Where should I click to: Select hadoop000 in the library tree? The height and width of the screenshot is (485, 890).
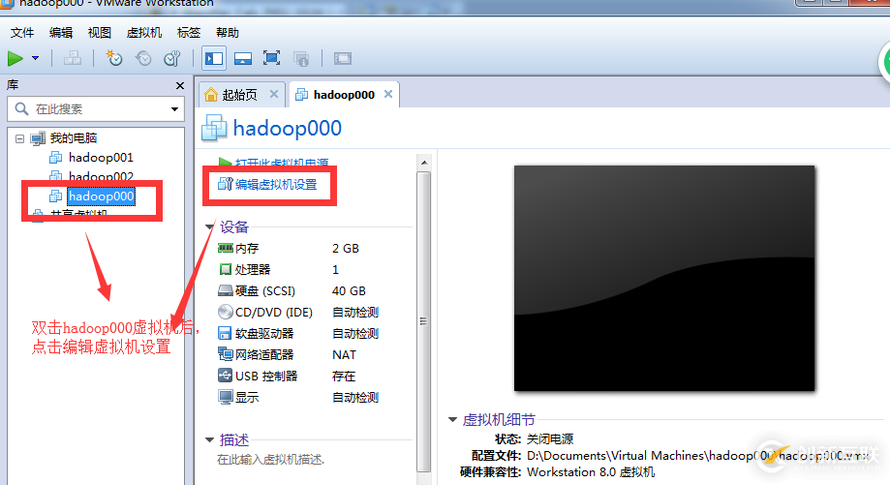tap(101, 196)
